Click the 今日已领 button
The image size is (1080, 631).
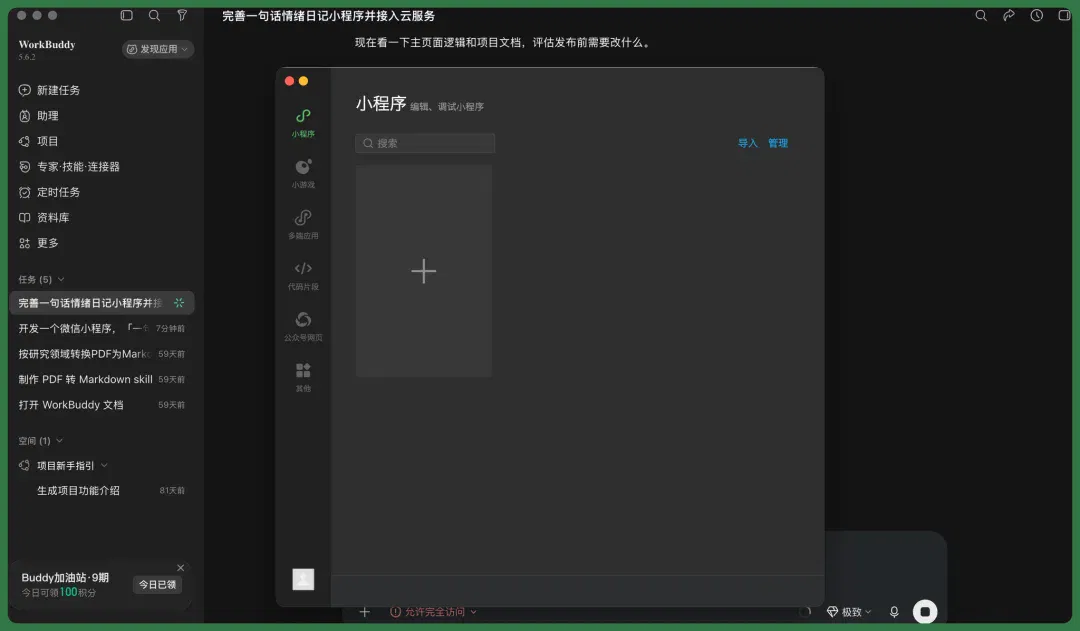(157, 584)
